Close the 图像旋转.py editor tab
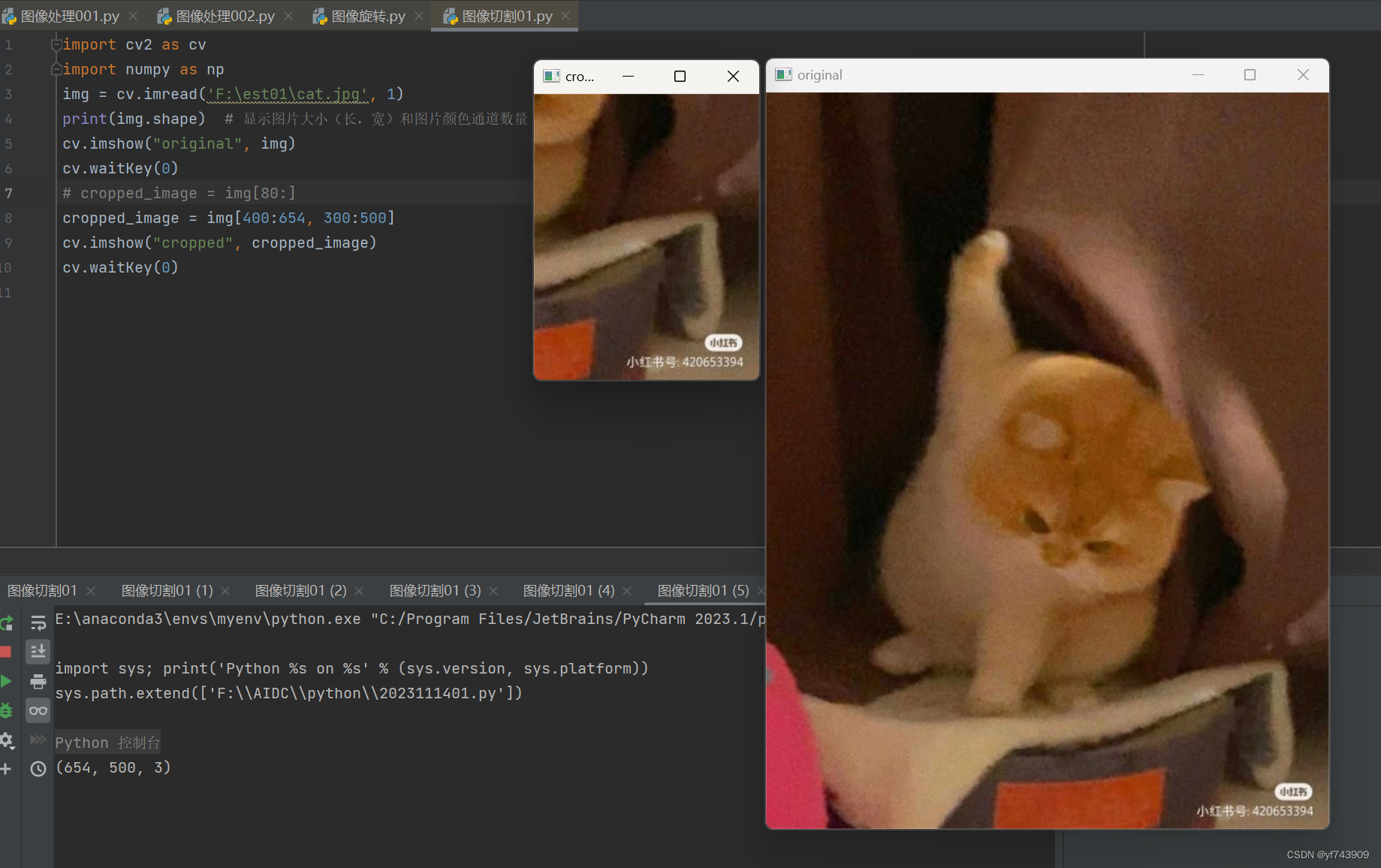Image resolution: width=1381 pixels, height=868 pixels. (419, 16)
